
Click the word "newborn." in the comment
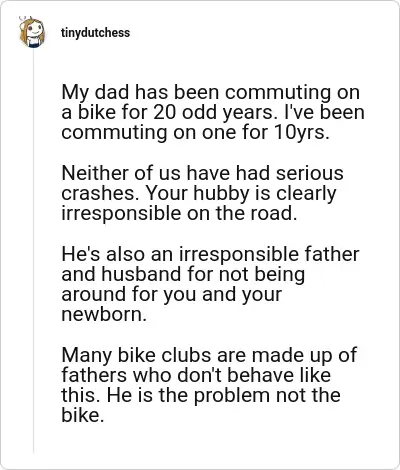(x=104, y=314)
